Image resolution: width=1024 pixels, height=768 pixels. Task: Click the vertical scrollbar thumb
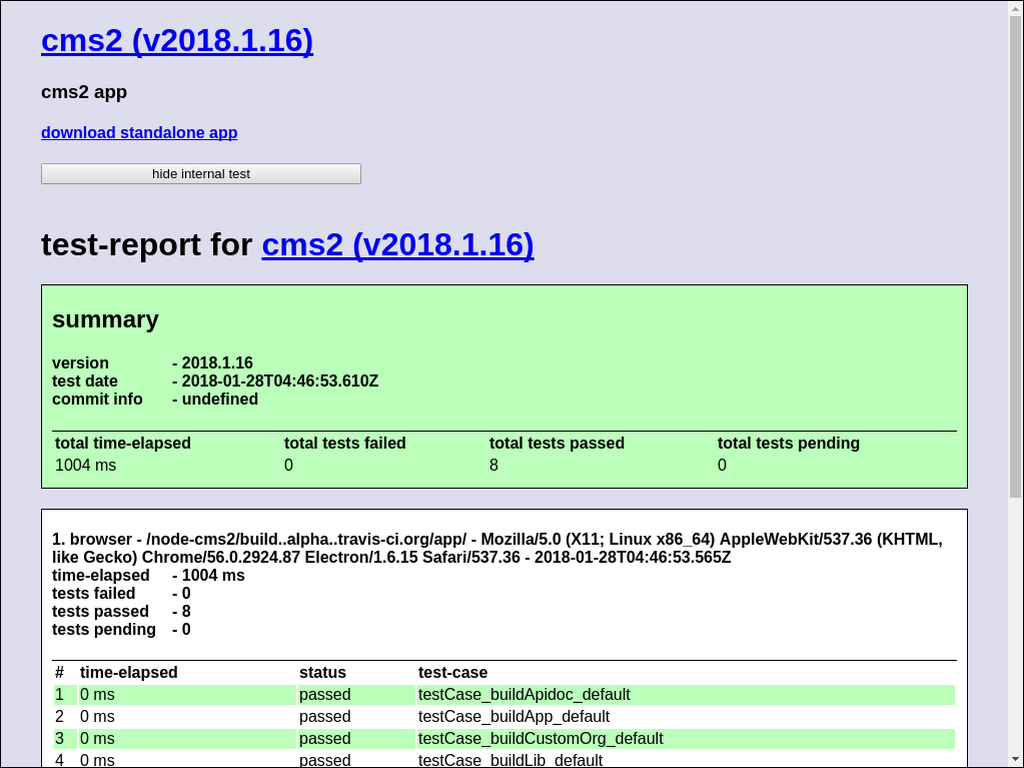coord(1016,255)
